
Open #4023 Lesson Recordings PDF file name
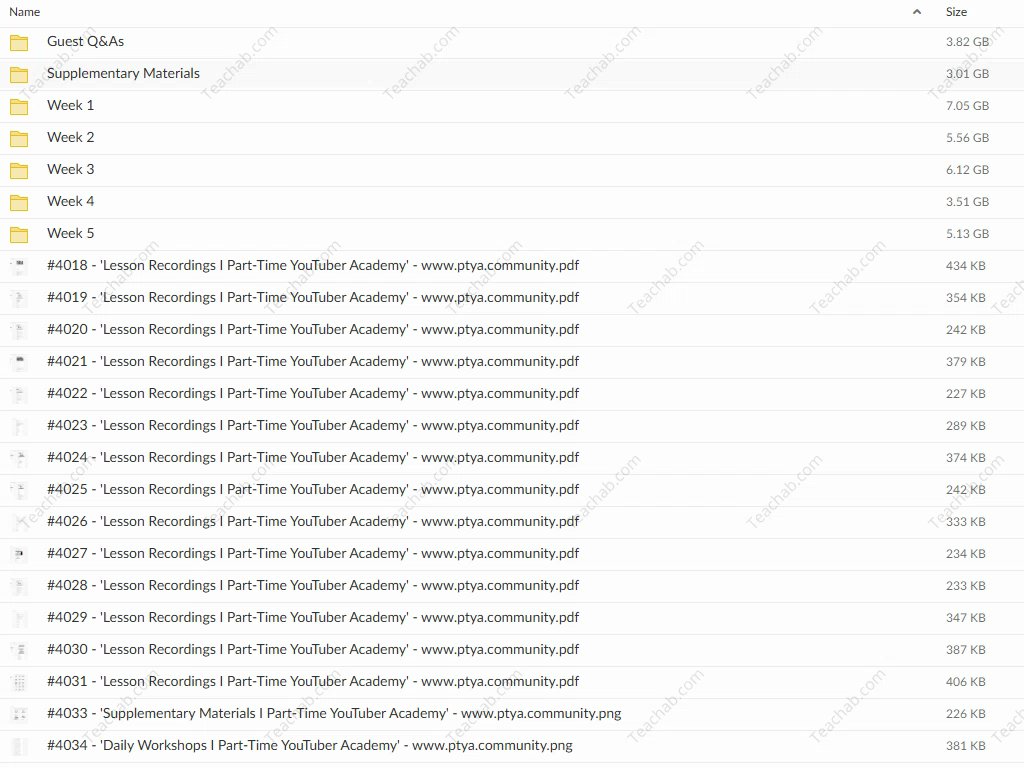click(x=313, y=425)
